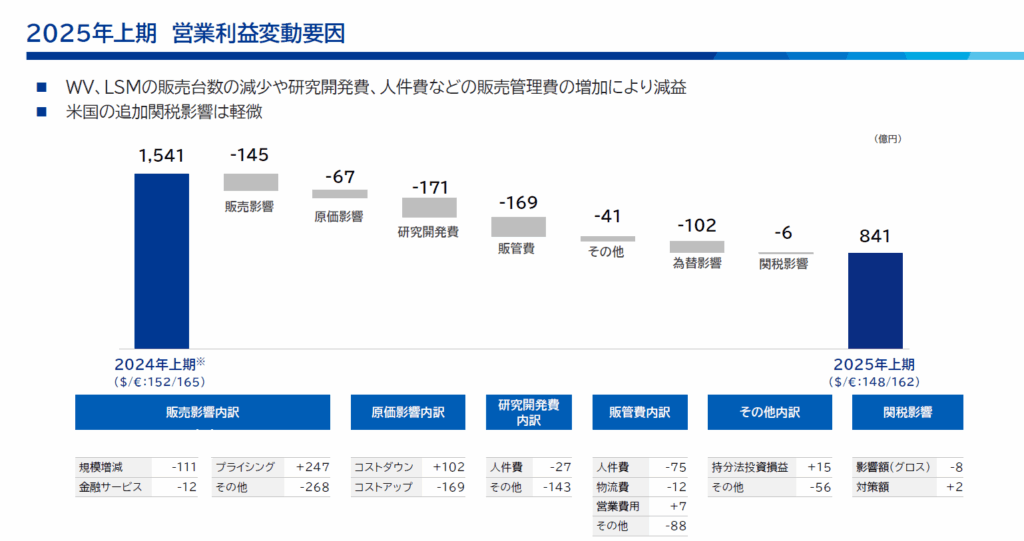Click the -8 value for 影響額(グロス)

957,467
